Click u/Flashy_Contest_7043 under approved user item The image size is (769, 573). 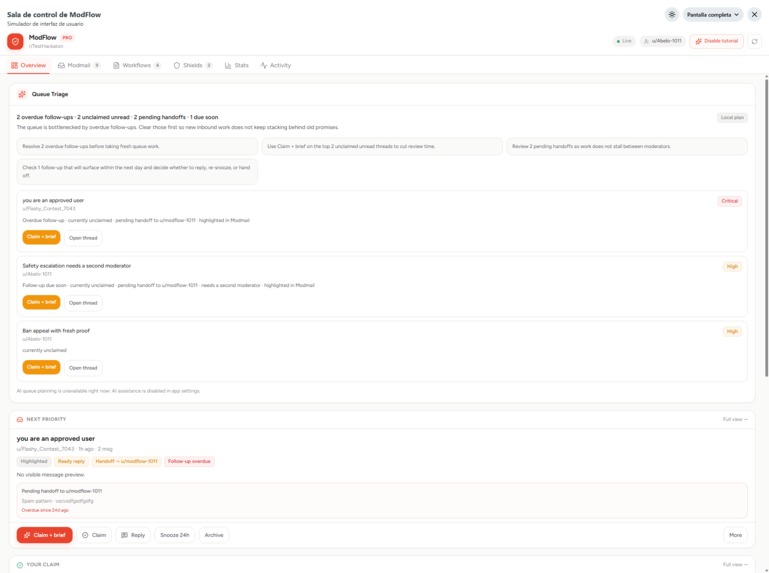pos(49,208)
